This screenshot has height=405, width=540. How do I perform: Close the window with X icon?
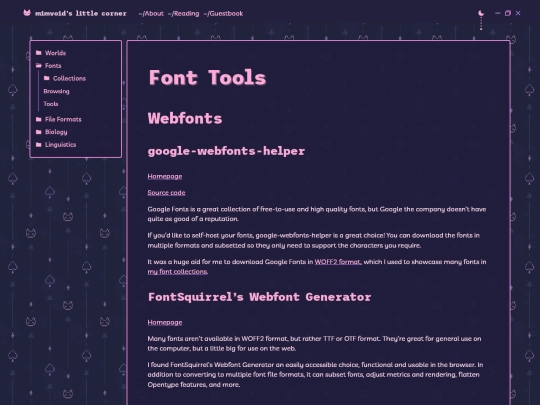(518, 13)
